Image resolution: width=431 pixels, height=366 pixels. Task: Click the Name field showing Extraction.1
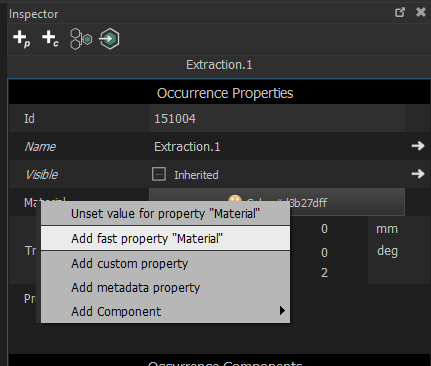pyautogui.click(x=277, y=146)
